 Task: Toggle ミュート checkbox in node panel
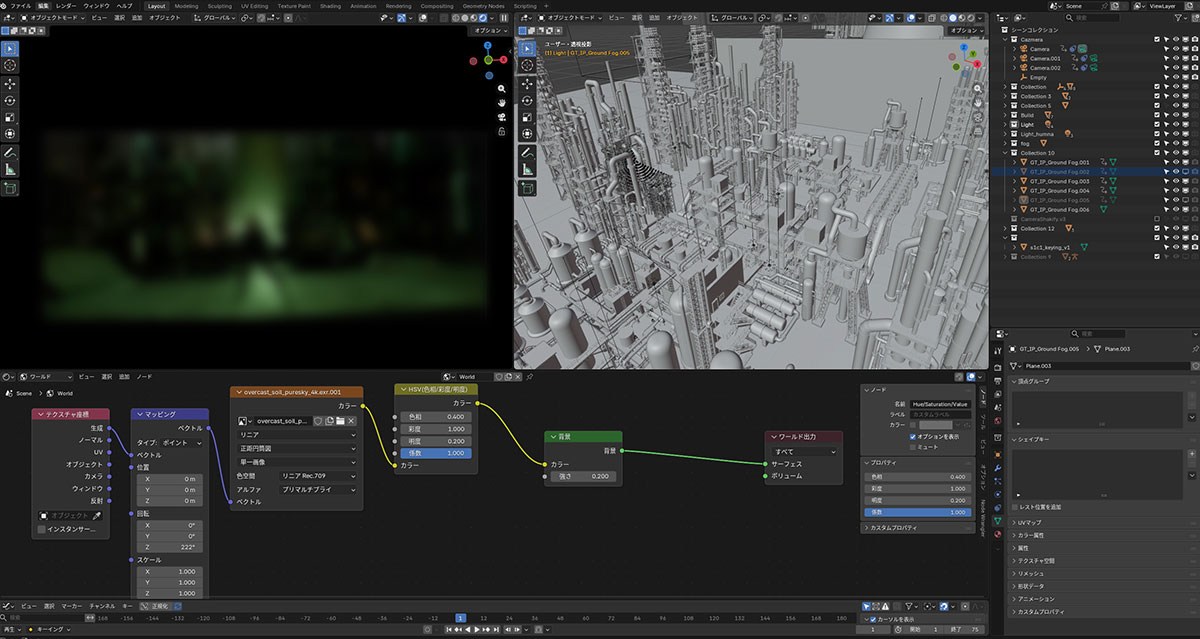tap(913, 447)
